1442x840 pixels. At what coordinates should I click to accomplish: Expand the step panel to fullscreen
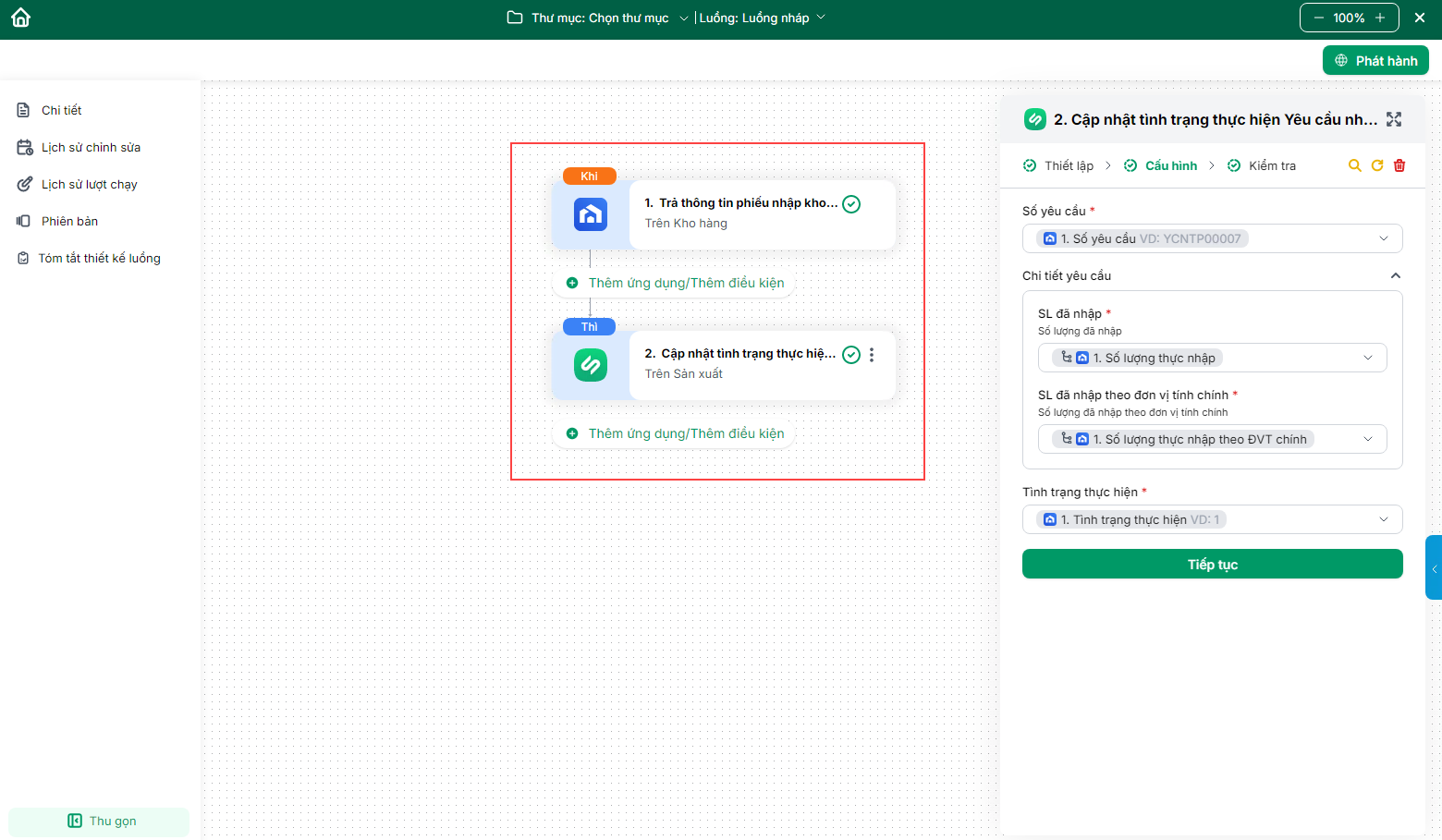coord(1394,119)
